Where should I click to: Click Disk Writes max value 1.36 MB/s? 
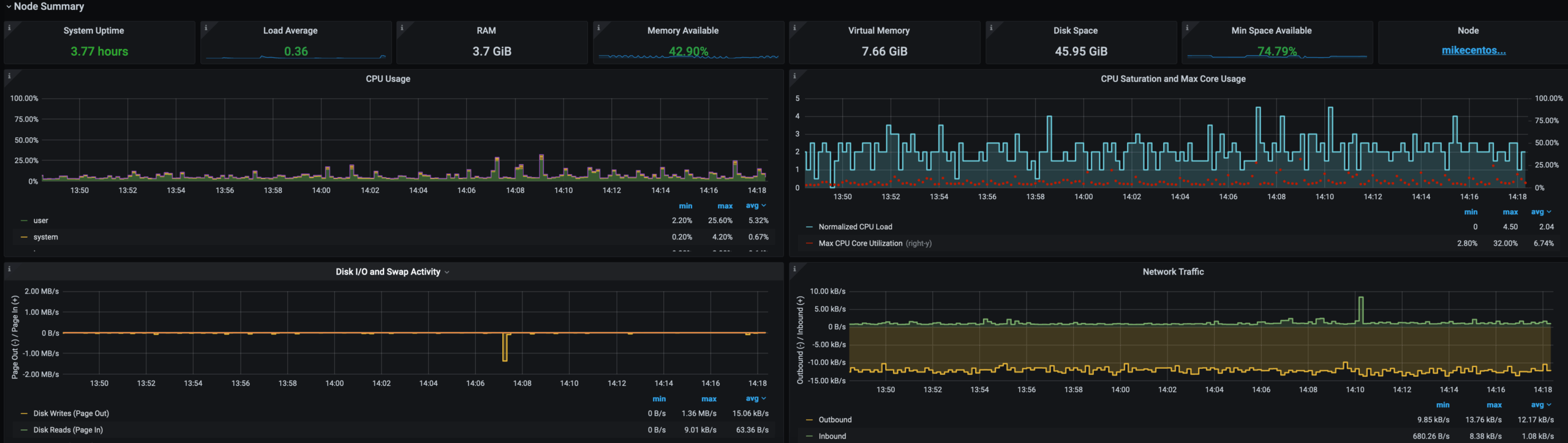[699, 414]
